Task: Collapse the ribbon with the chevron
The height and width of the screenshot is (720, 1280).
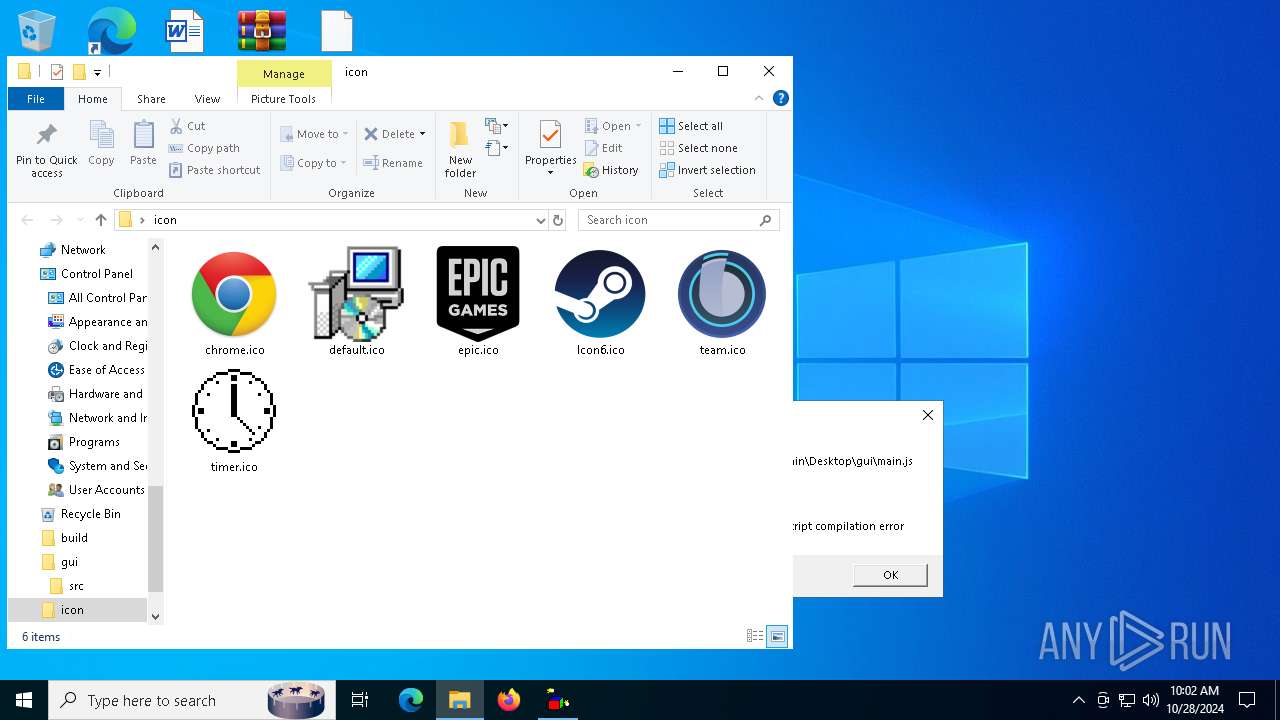Action: click(759, 98)
